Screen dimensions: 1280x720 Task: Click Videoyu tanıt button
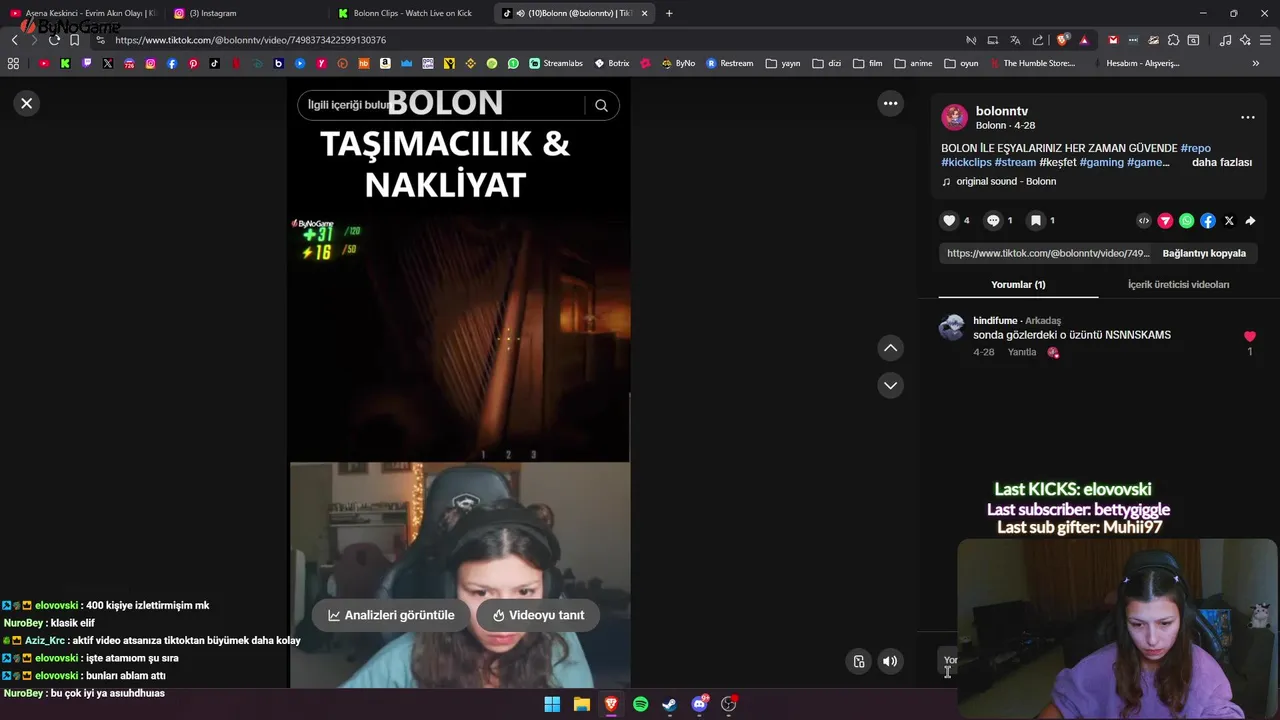coord(538,615)
